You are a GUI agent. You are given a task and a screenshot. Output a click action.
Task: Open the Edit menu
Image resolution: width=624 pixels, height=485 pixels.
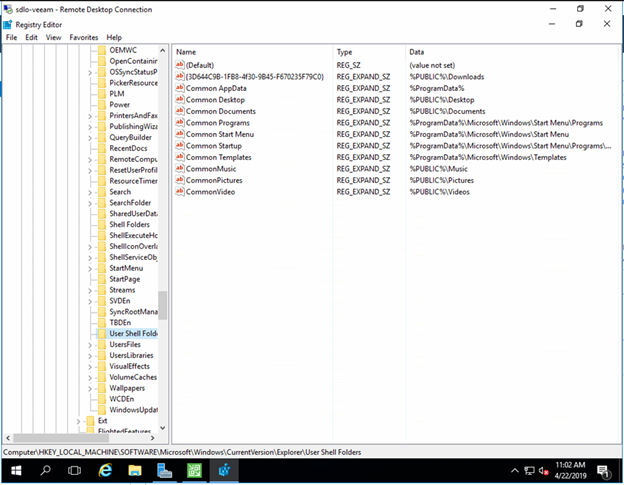click(31, 37)
